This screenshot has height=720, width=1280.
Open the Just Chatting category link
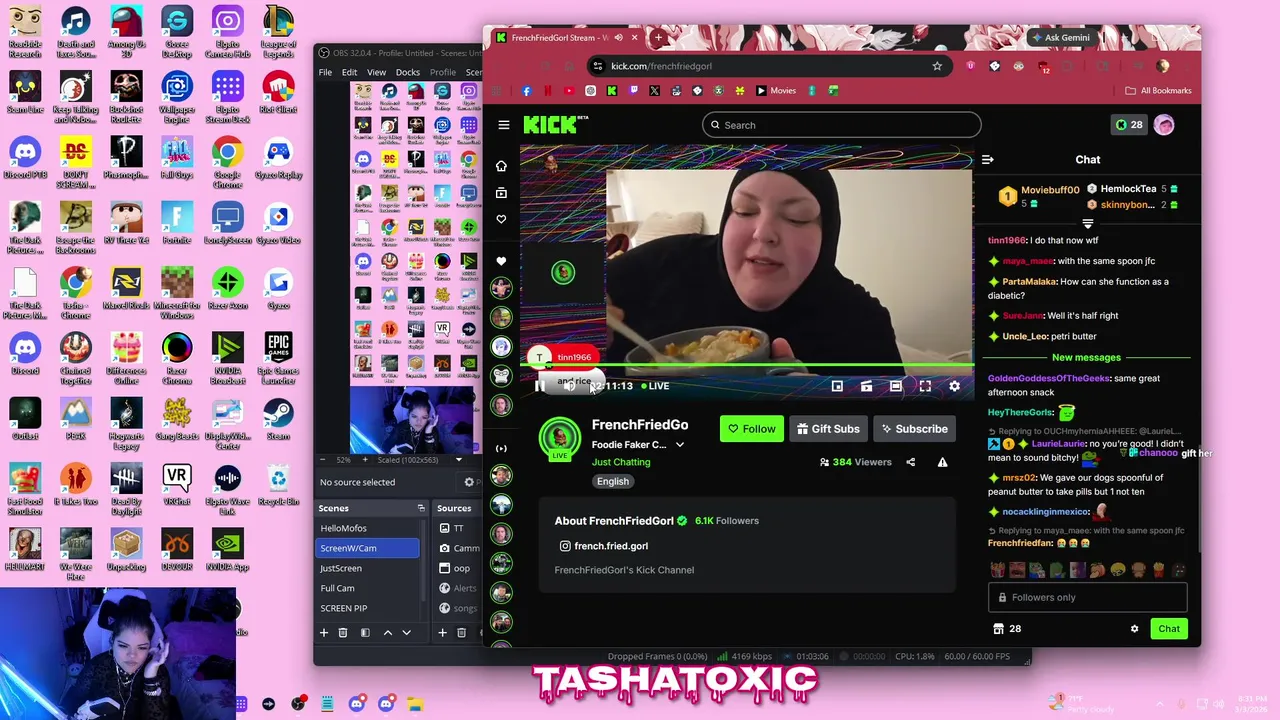(621, 462)
